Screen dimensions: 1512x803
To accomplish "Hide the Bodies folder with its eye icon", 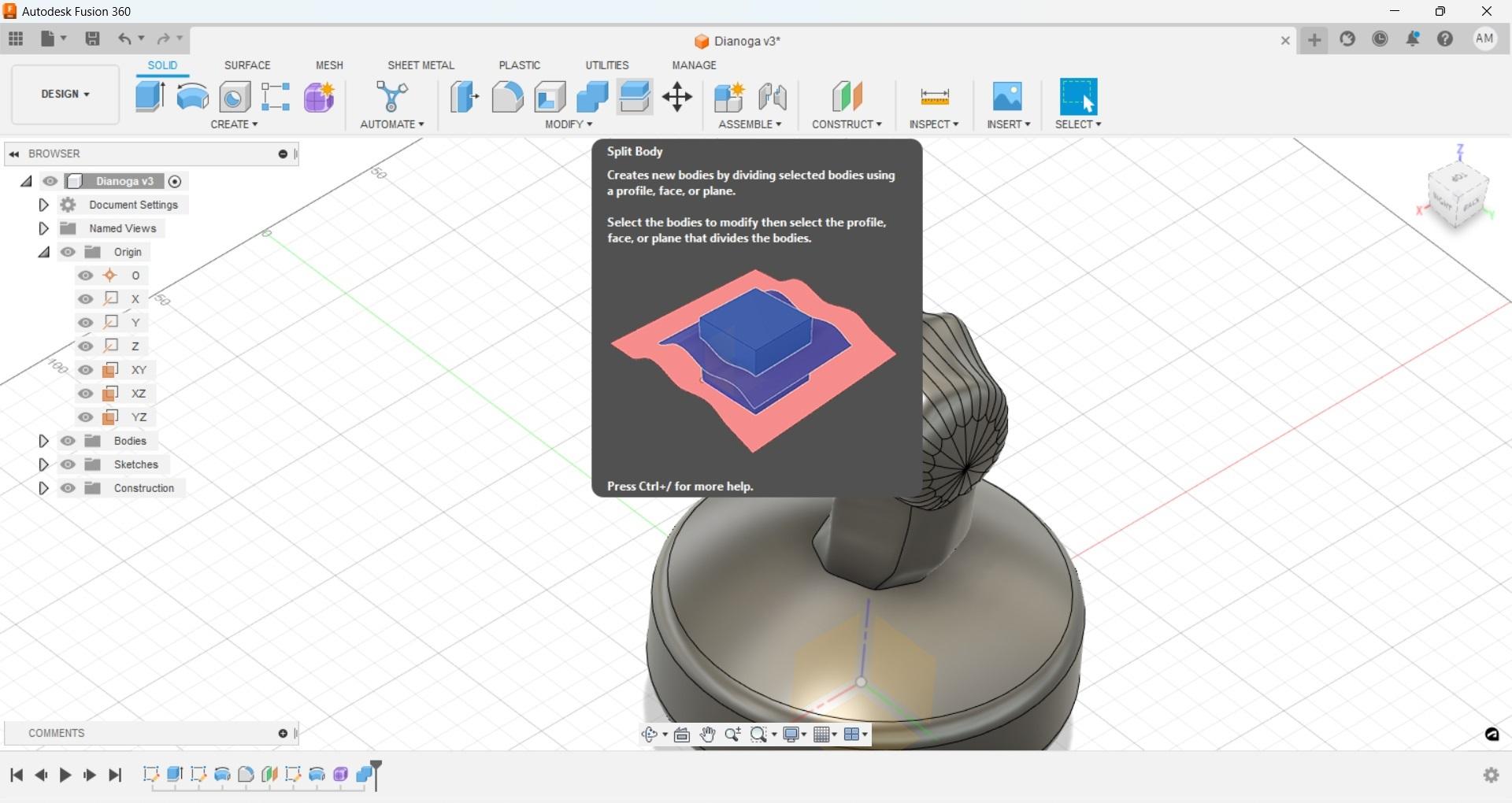I will pos(69,441).
